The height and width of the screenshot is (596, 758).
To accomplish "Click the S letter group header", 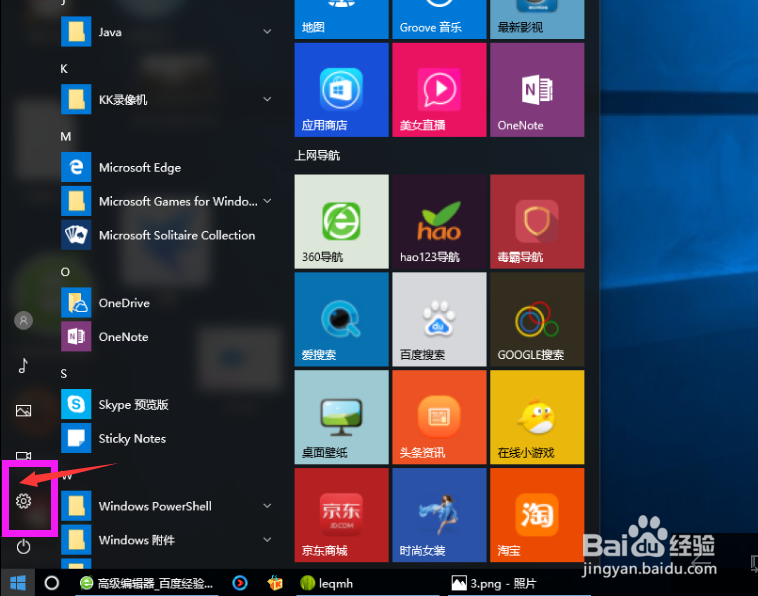I will 64,373.
